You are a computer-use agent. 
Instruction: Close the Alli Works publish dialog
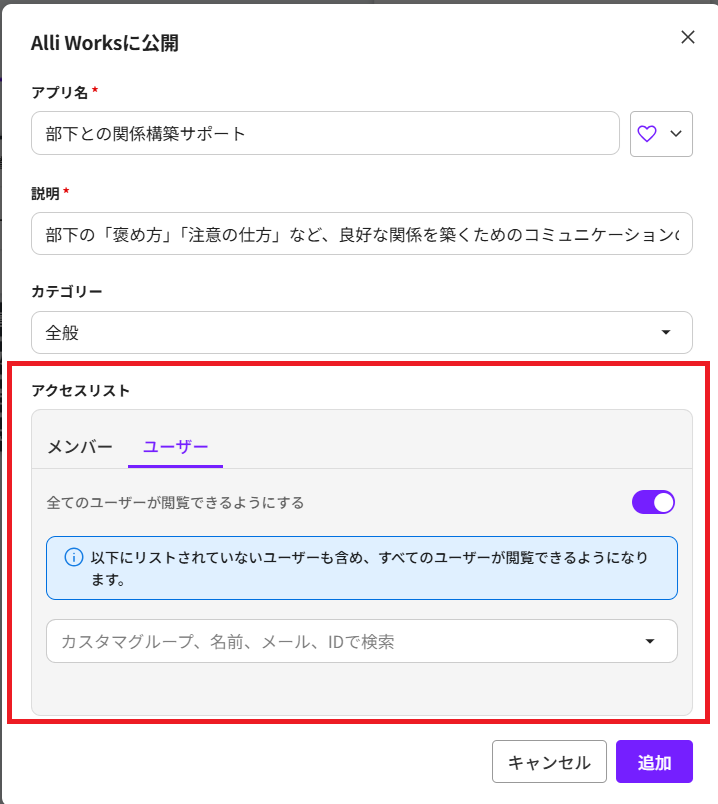point(687,38)
